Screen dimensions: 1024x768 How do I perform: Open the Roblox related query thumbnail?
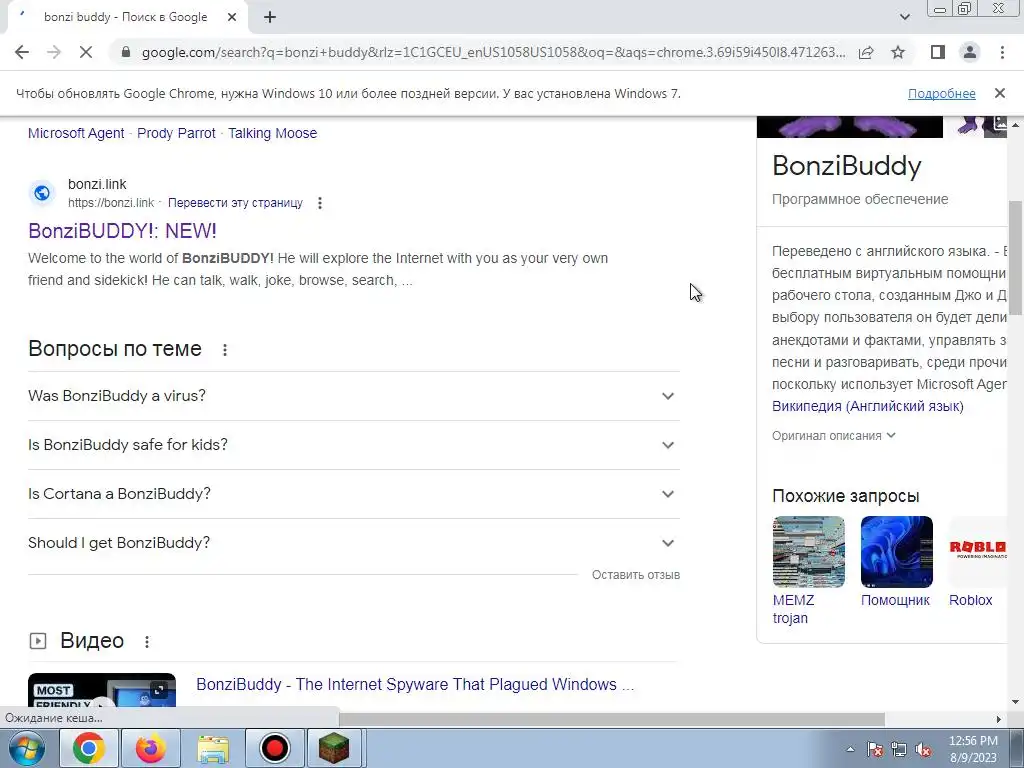tap(978, 552)
